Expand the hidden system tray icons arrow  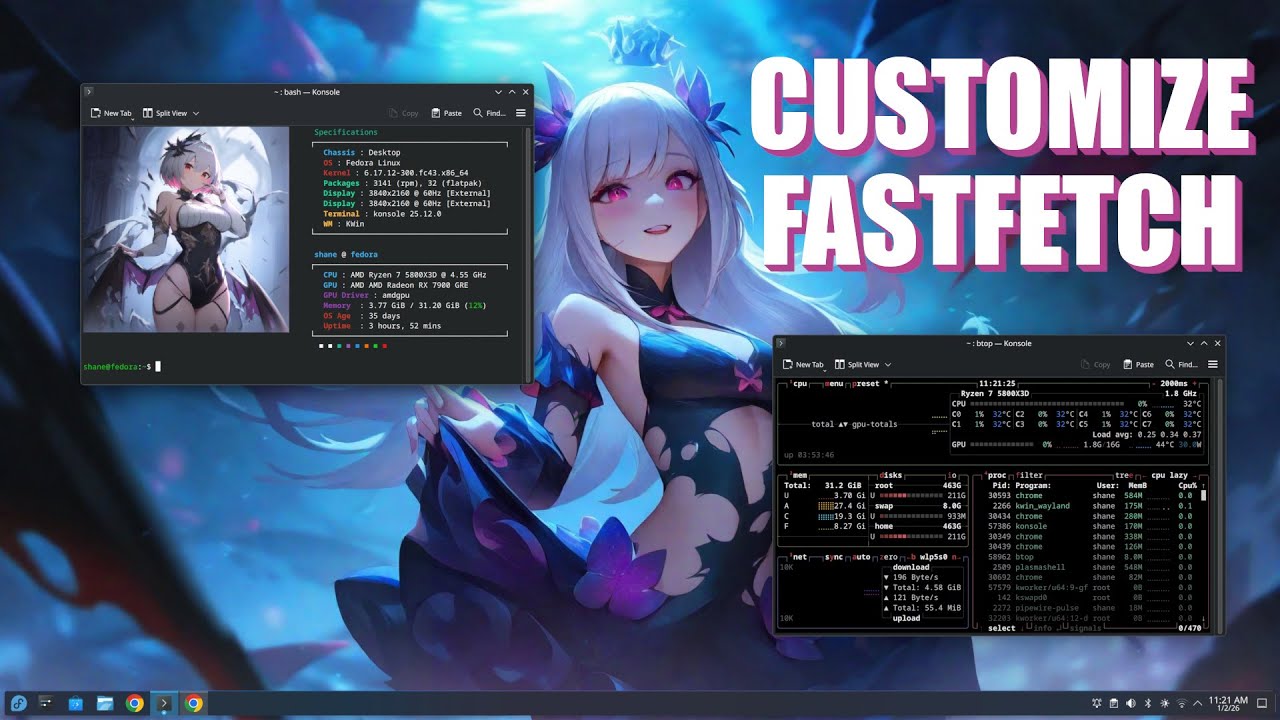(x=1198, y=704)
